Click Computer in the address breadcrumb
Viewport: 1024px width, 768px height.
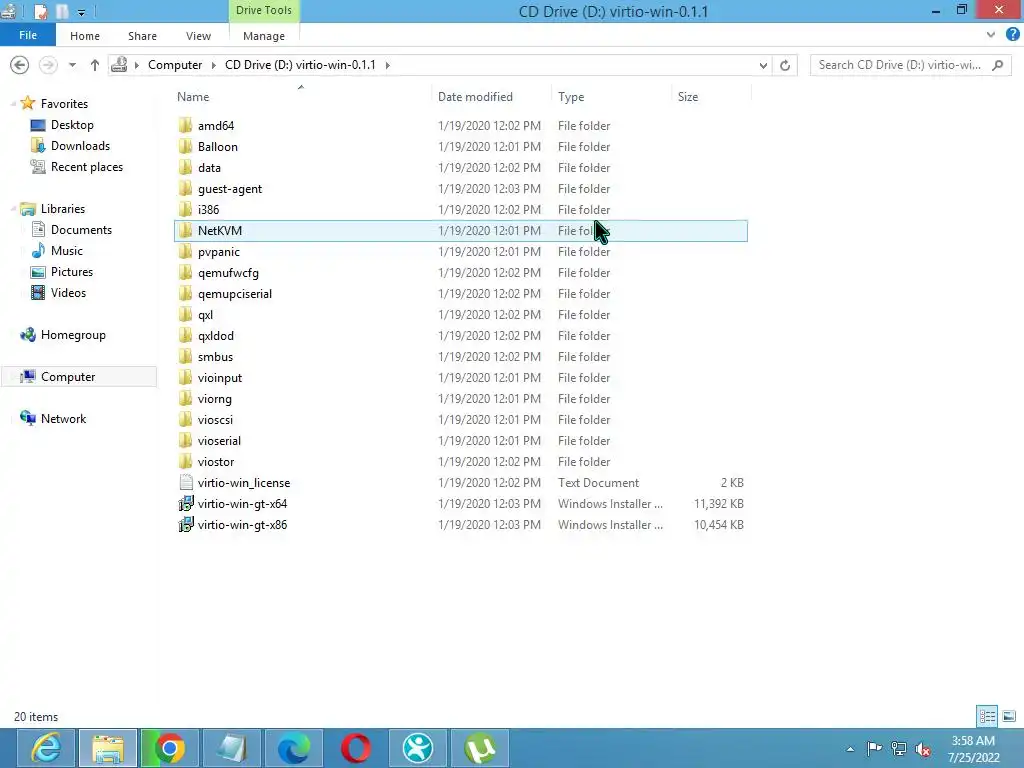[175, 65]
